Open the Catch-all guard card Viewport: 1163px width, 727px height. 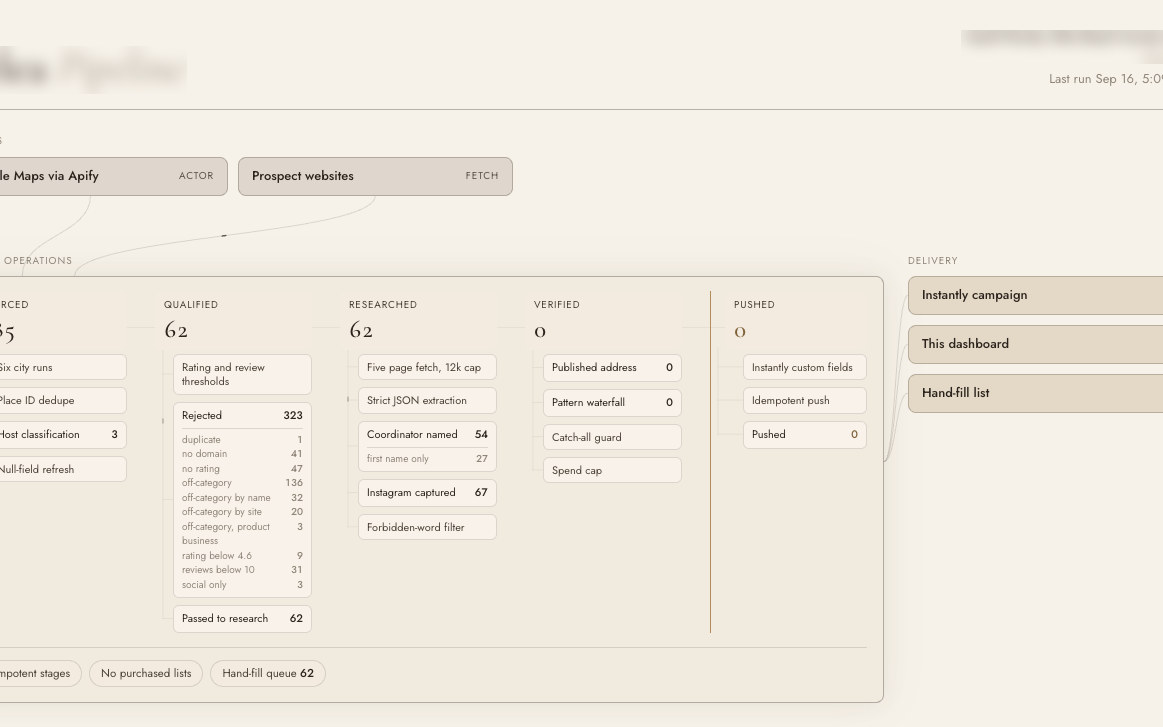(613, 438)
